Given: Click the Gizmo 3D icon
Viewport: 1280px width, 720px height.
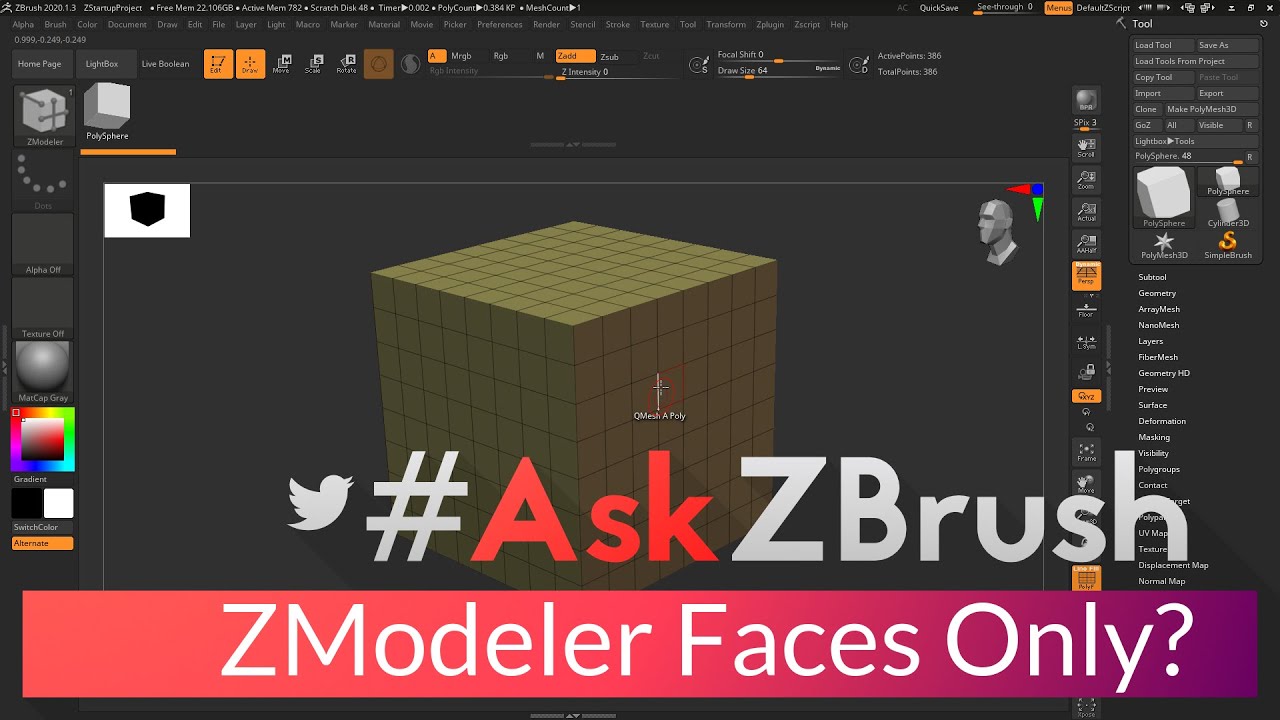Looking at the screenshot, I should (x=378, y=64).
